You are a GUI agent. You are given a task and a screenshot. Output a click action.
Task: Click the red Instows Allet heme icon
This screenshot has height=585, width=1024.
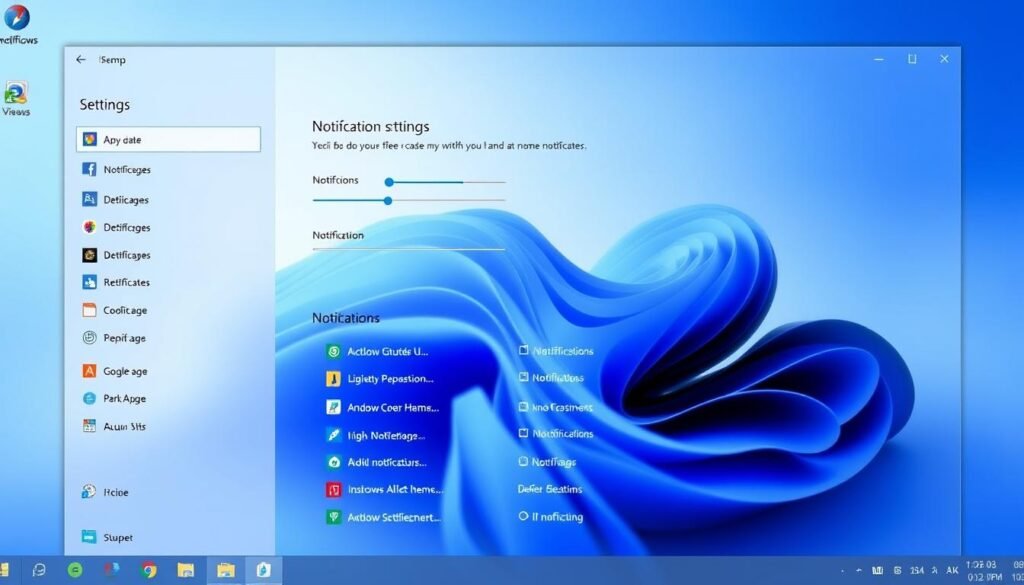[x=334, y=490]
